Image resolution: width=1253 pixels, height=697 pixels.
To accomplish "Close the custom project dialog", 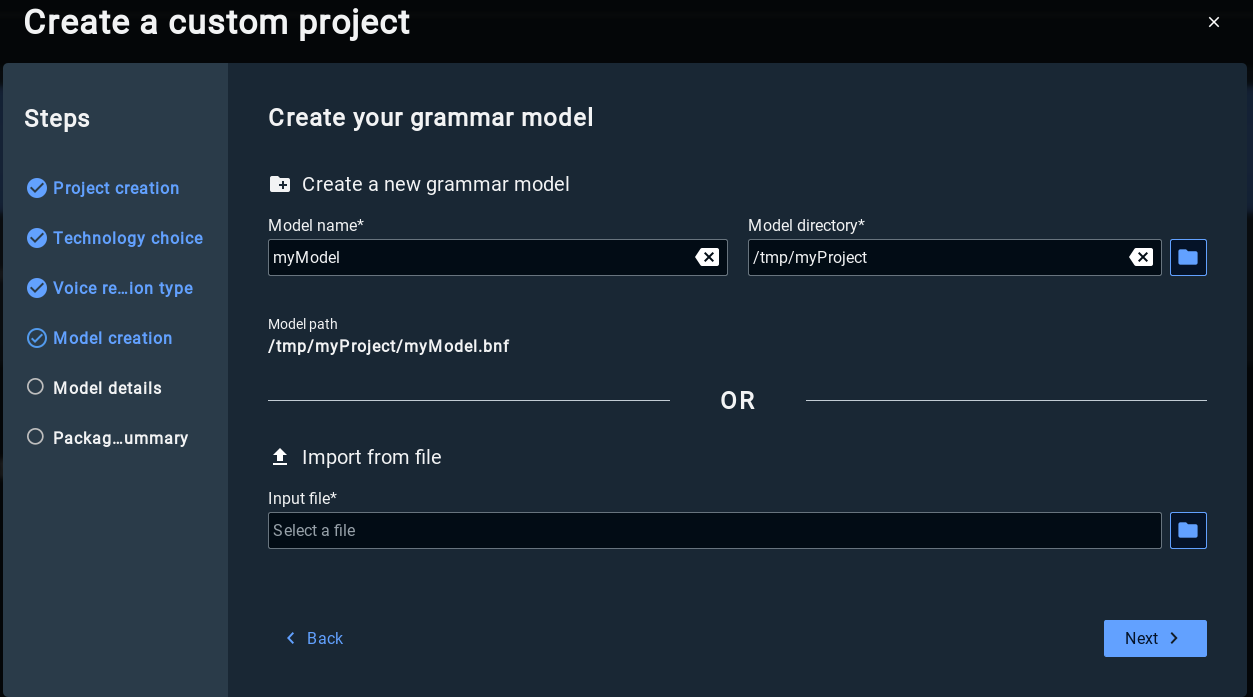I will point(1214,22).
